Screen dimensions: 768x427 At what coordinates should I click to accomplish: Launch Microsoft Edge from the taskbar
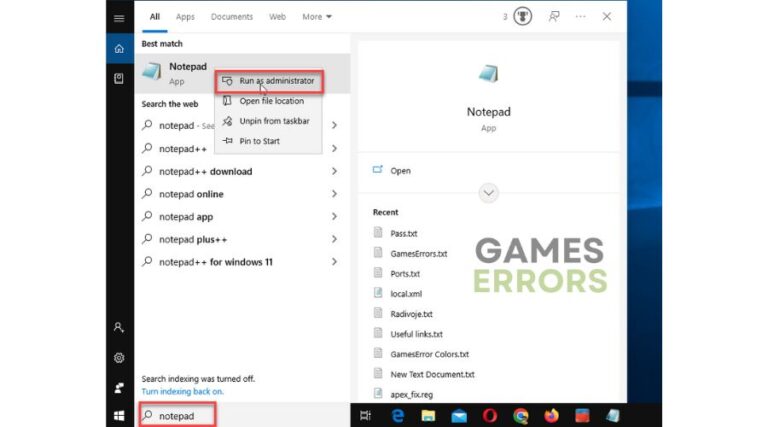[397, 415]
